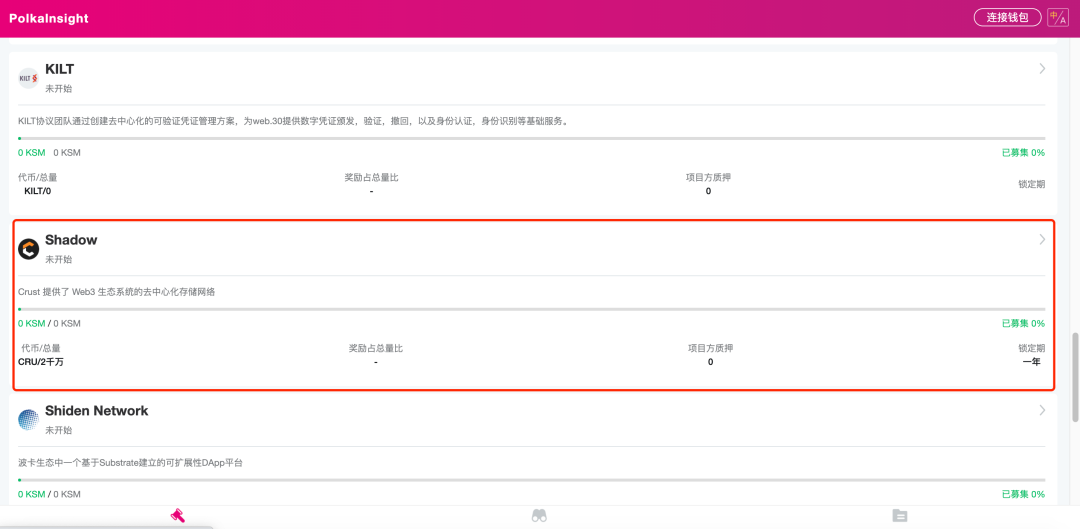
Task: Click the 已募集 0% label in Shadow card
Action: click(1023, 323)
